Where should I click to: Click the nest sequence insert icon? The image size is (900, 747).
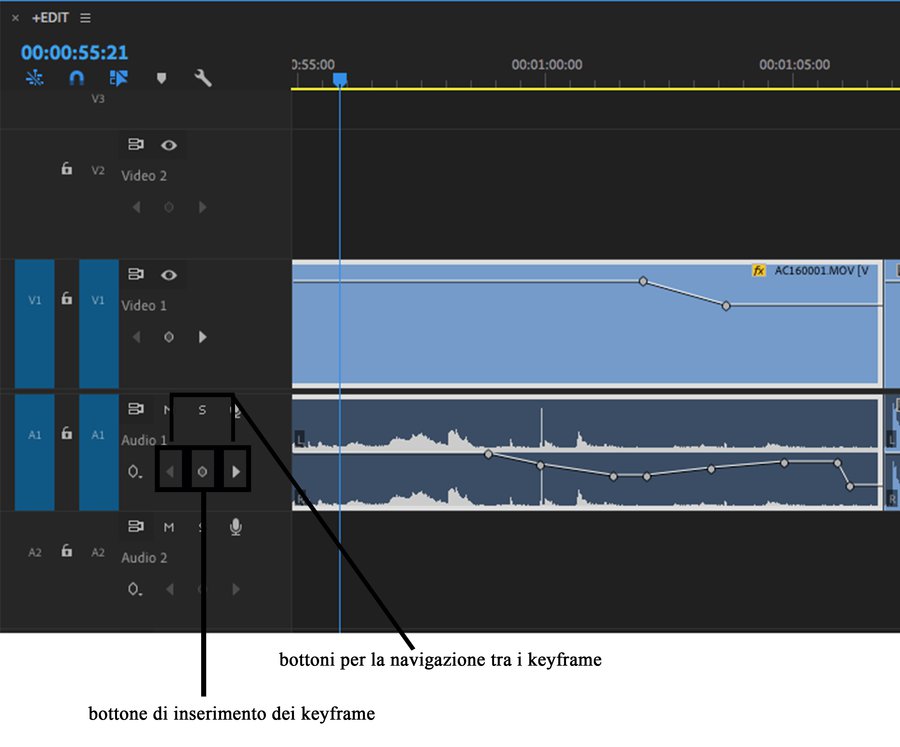[x=35, y=78]
